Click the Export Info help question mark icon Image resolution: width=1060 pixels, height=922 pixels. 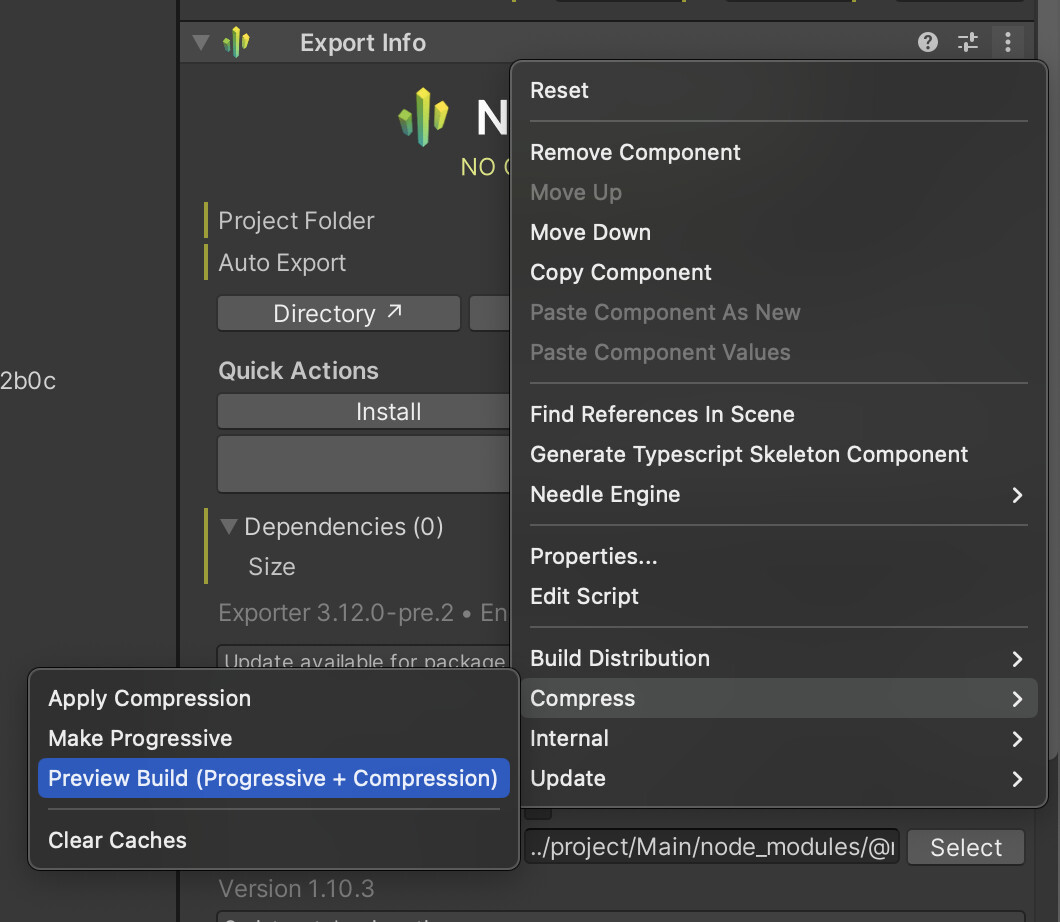(928, 42)
